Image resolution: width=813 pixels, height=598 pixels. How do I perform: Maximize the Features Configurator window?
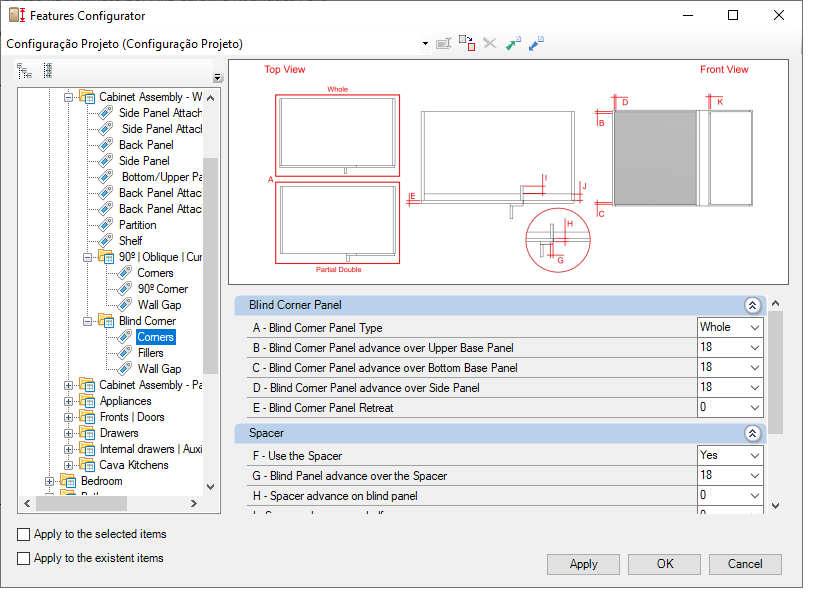click(x=733, y=15)
